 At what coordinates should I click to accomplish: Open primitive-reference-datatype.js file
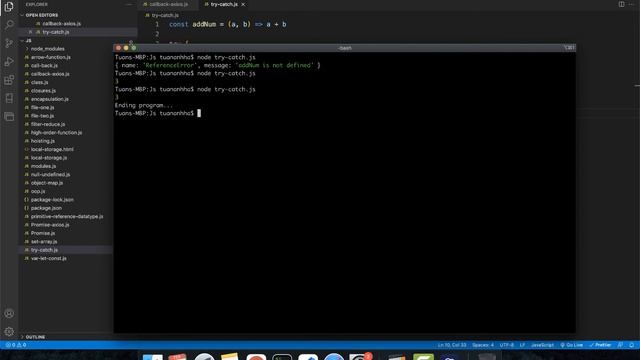(67, 216)
